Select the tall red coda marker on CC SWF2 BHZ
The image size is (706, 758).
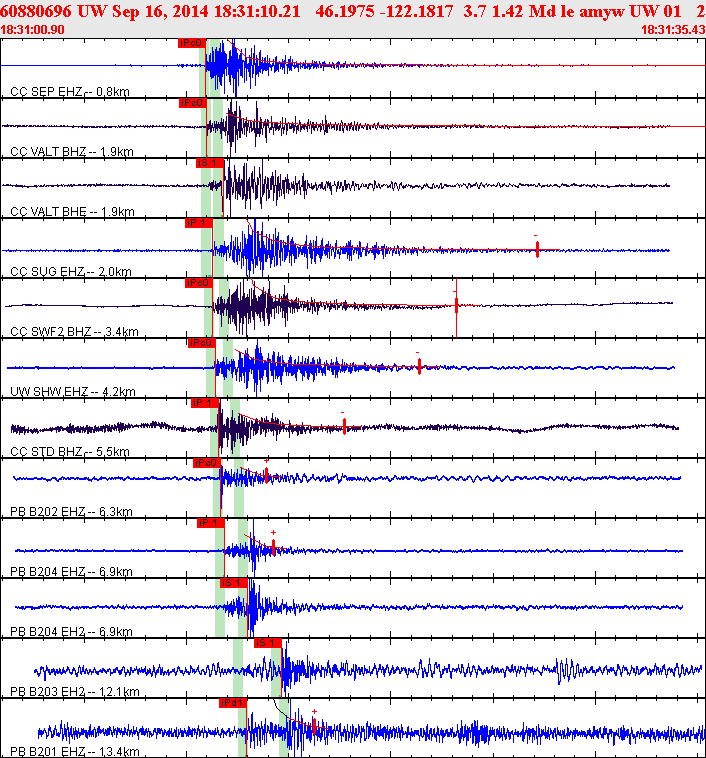coord(456,308)
